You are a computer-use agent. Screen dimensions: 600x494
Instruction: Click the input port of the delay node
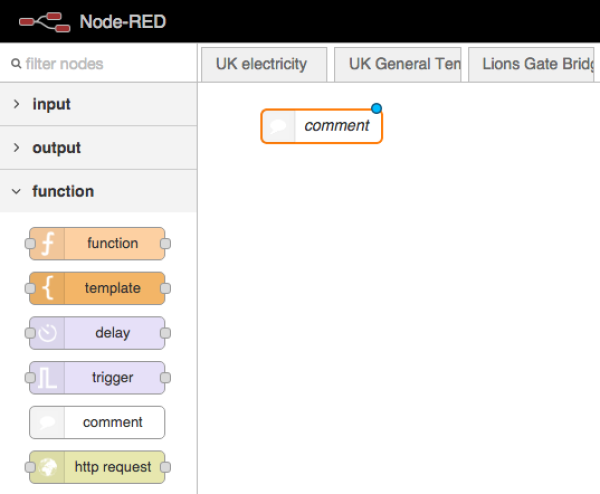[x=30, y=333]
